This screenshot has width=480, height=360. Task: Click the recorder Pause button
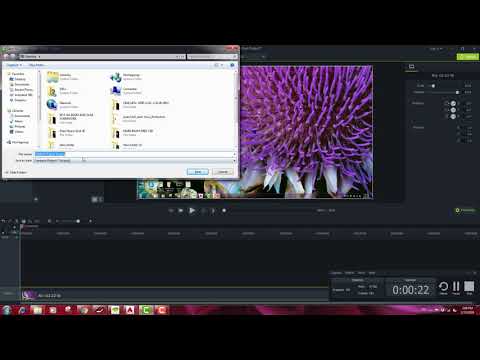point(456,288)
